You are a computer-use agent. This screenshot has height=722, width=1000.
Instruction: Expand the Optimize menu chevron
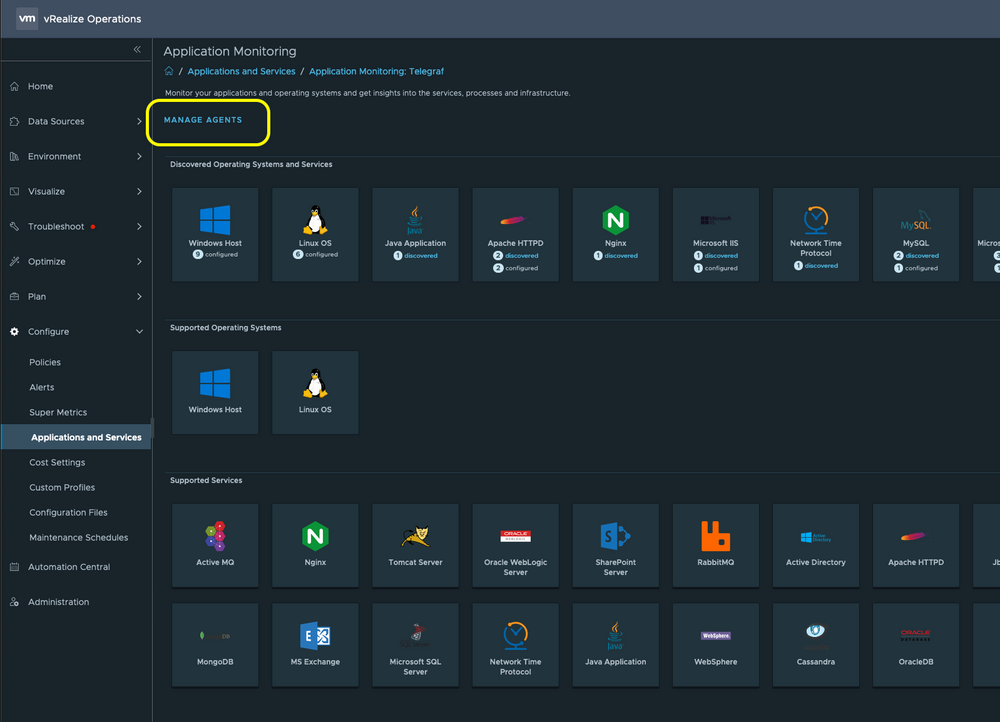point(139,262)
